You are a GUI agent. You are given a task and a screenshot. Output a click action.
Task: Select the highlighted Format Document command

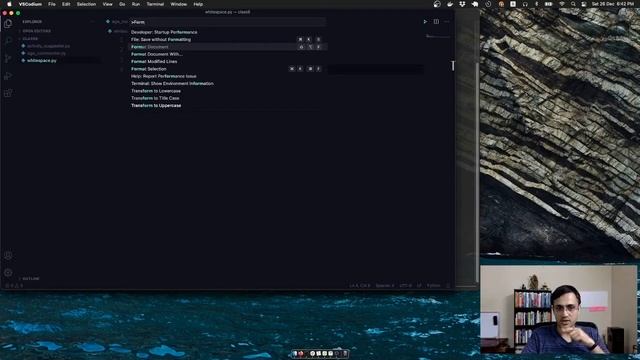tap(228, 47)
